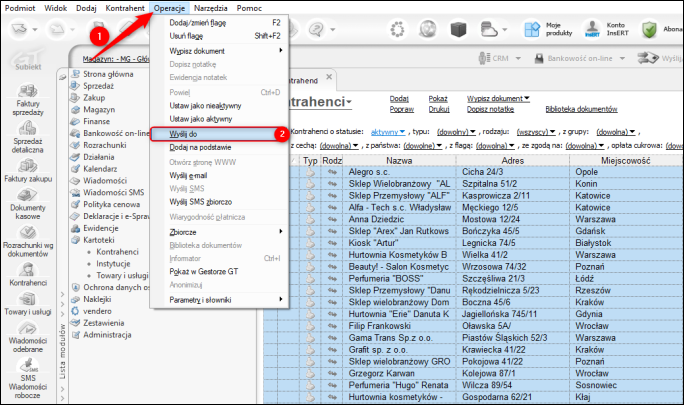Select the row 'Alegro s.c.'

(x=473, y=172)
